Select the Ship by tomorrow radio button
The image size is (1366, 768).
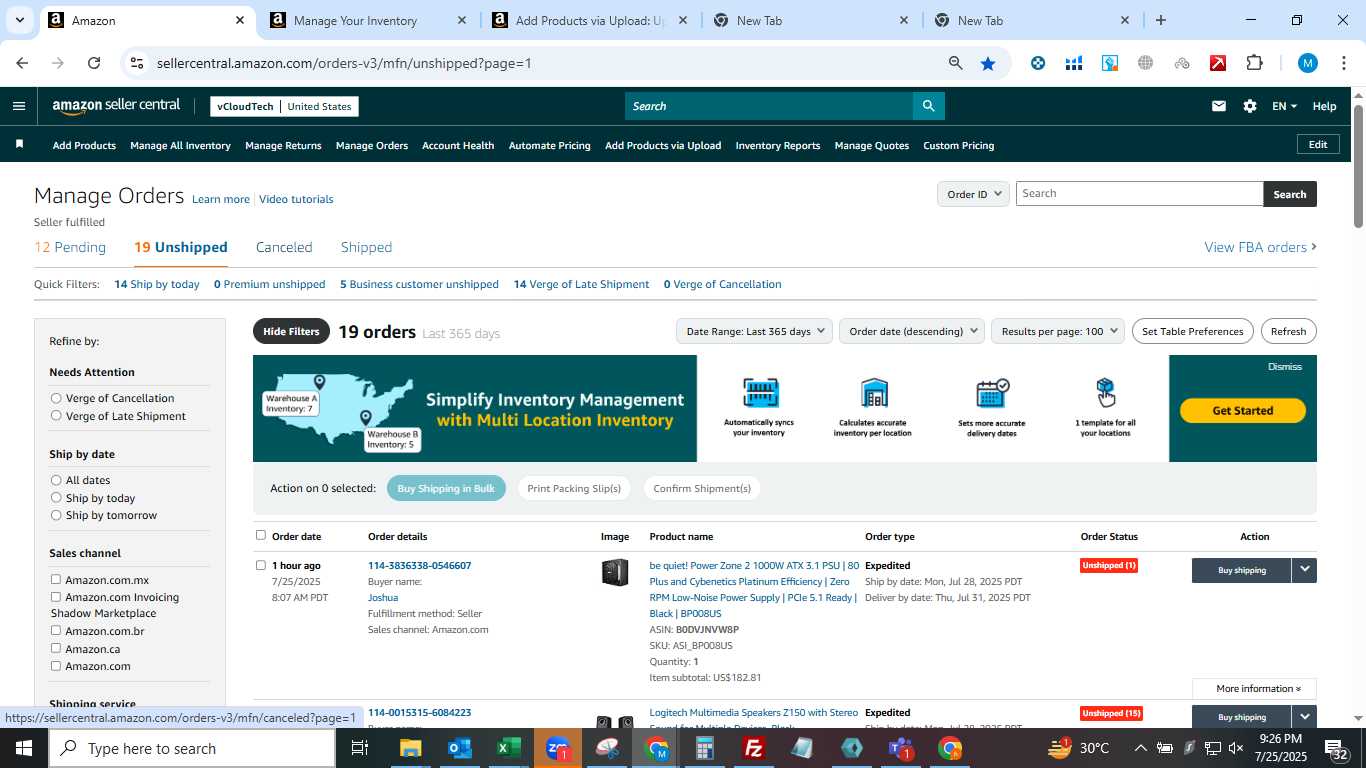56,515
